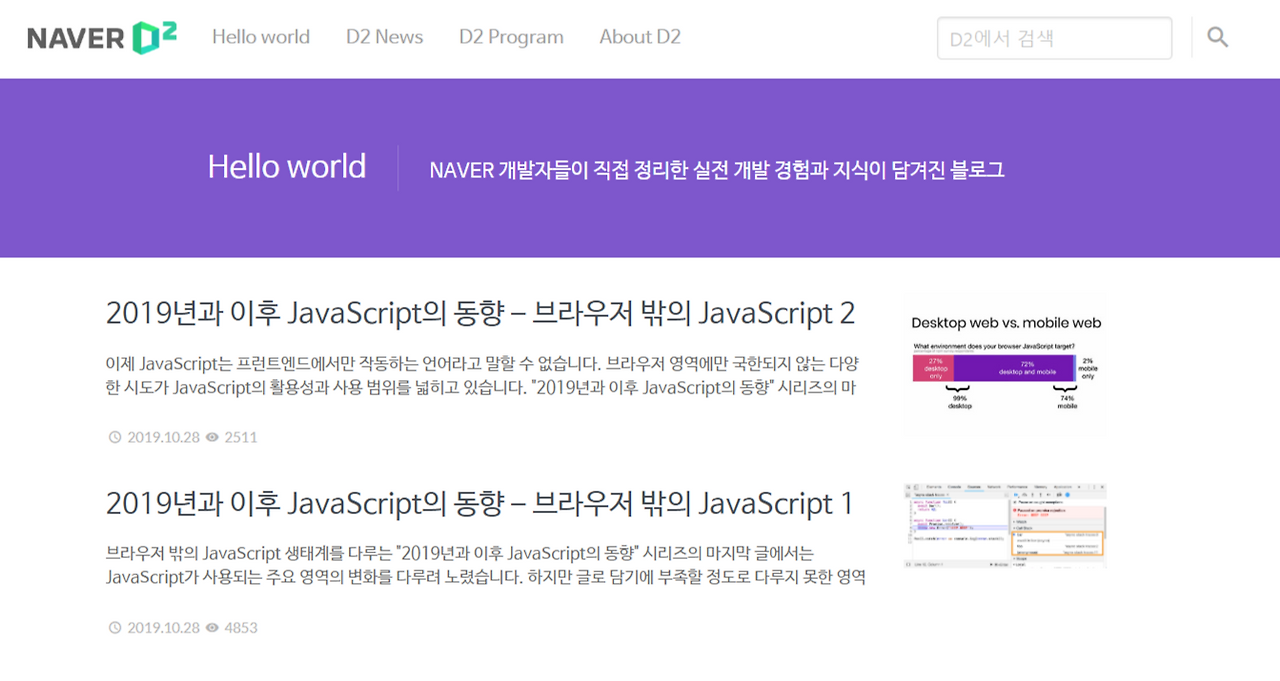The image size is (1280, 681).
Task: Open the devtools screenshot thumbnail
Action: click(1005, 526)
